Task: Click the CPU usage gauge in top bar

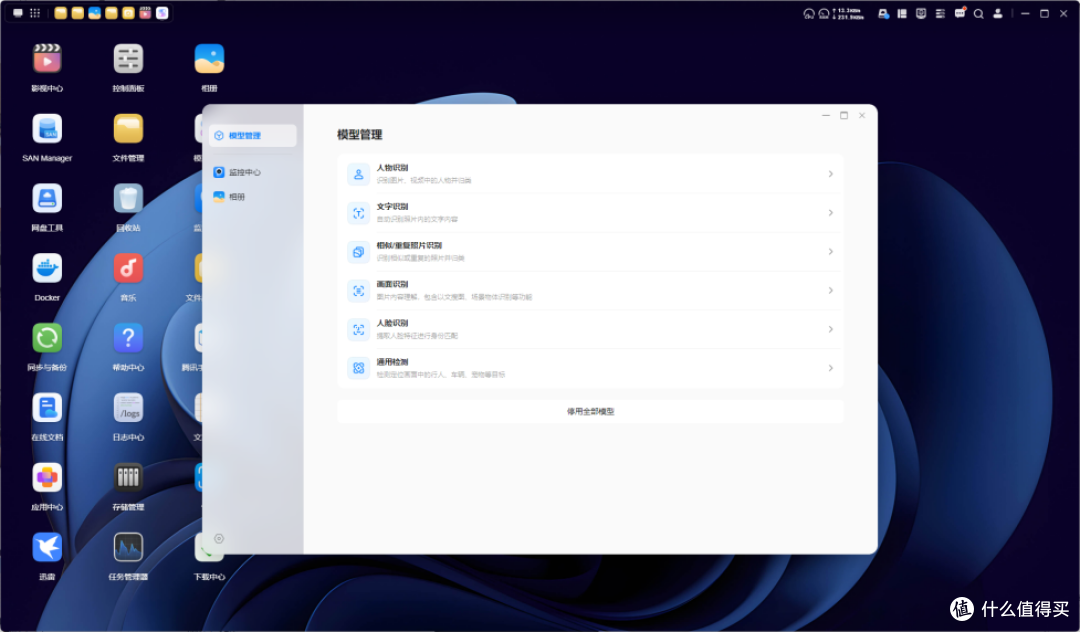Action: [x=809, y=14]
